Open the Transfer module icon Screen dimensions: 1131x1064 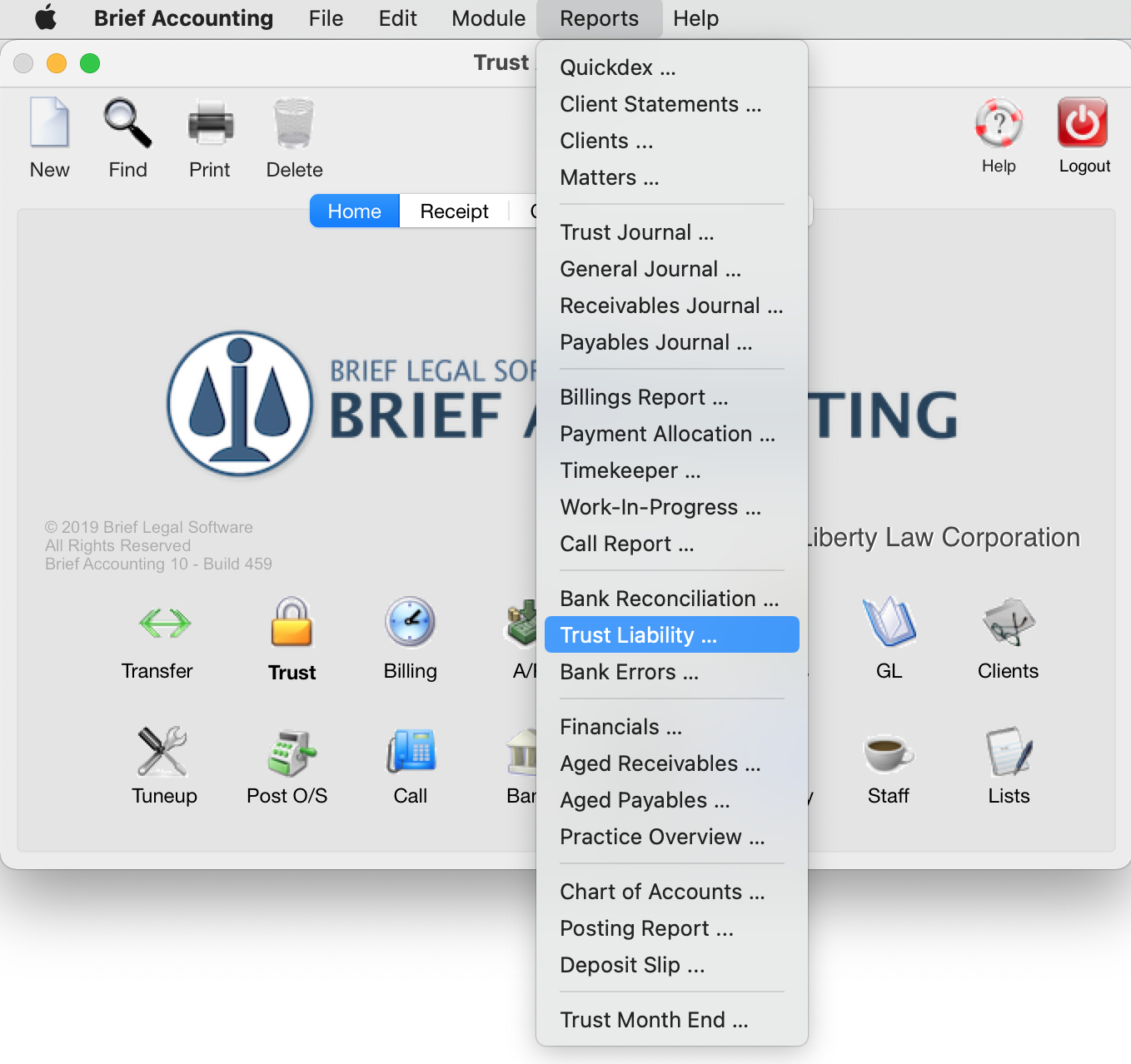[x=164, y=623]
